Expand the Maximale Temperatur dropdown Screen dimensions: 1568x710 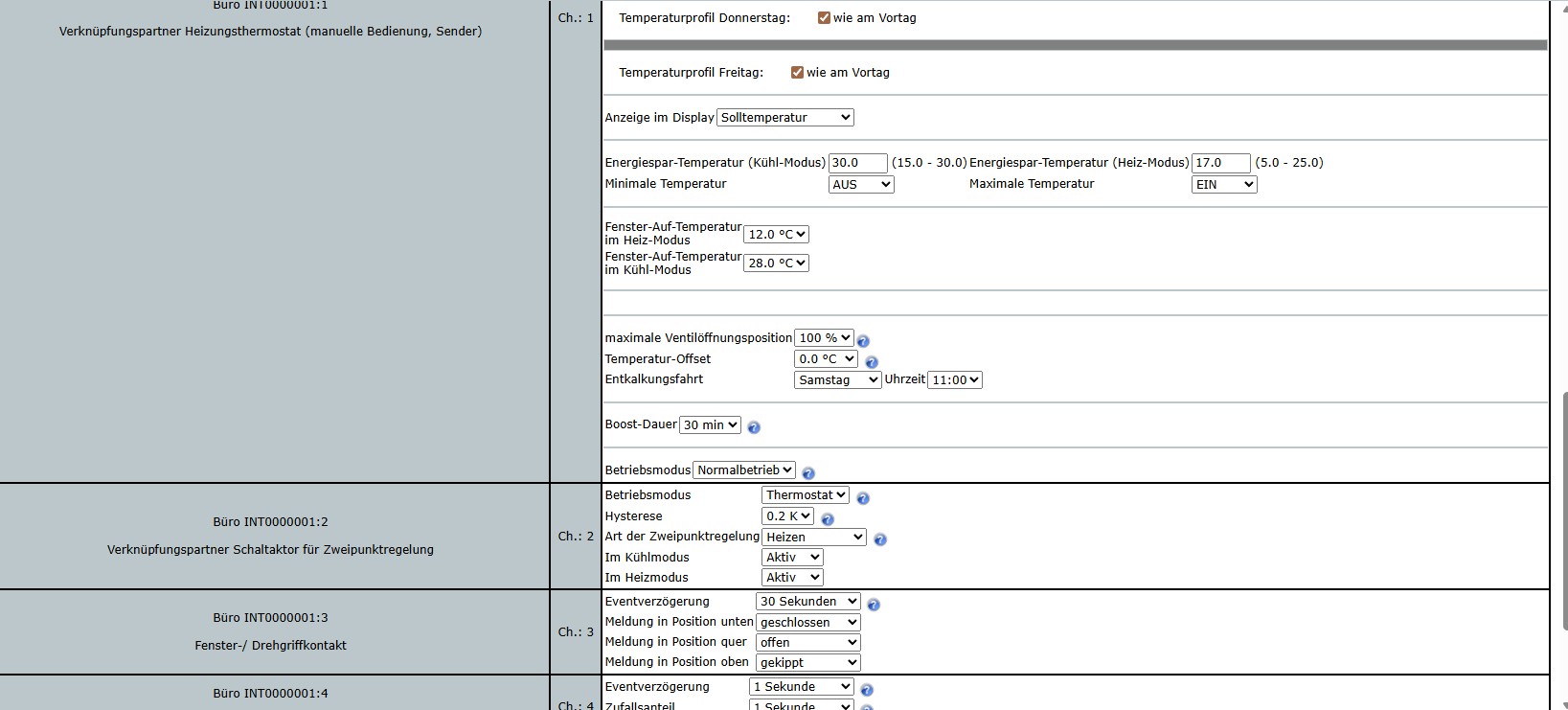coord(1223,185)
